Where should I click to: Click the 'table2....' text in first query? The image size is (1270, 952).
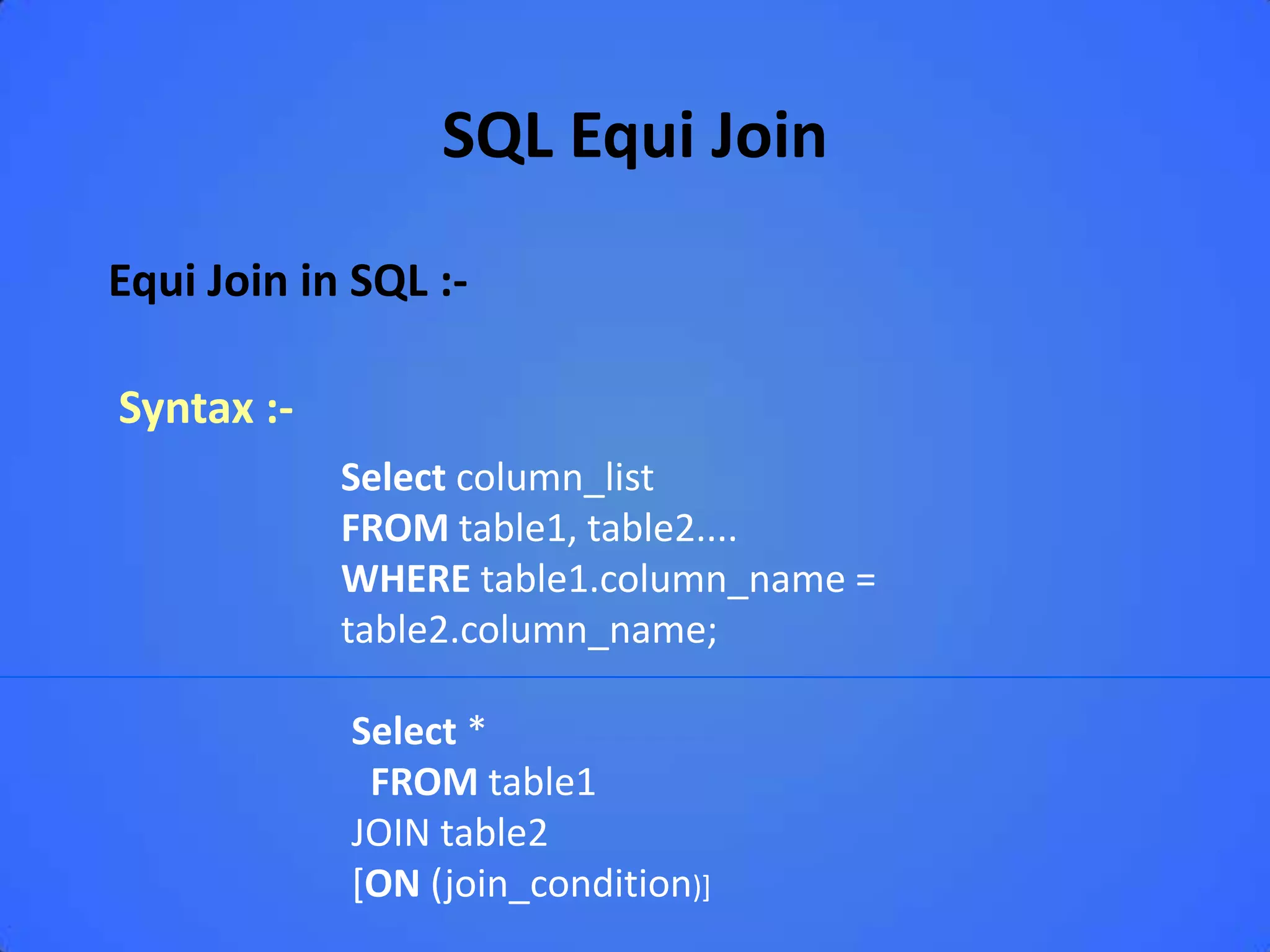click(x=661, y=529)
